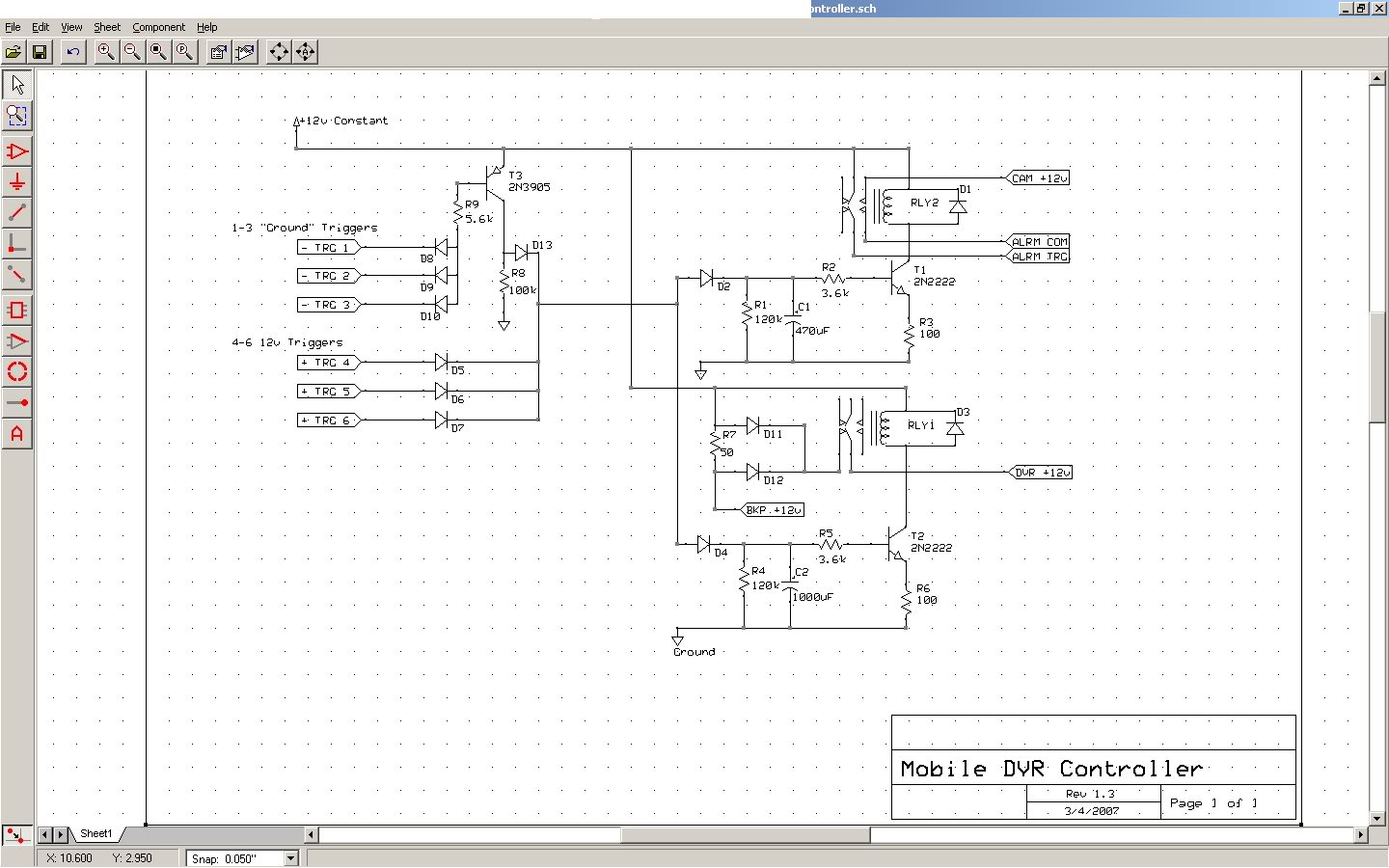Click the 'Rev 1.3' title block text
The height and width of the screenshot is (868, 1389).
(1091, 794)
